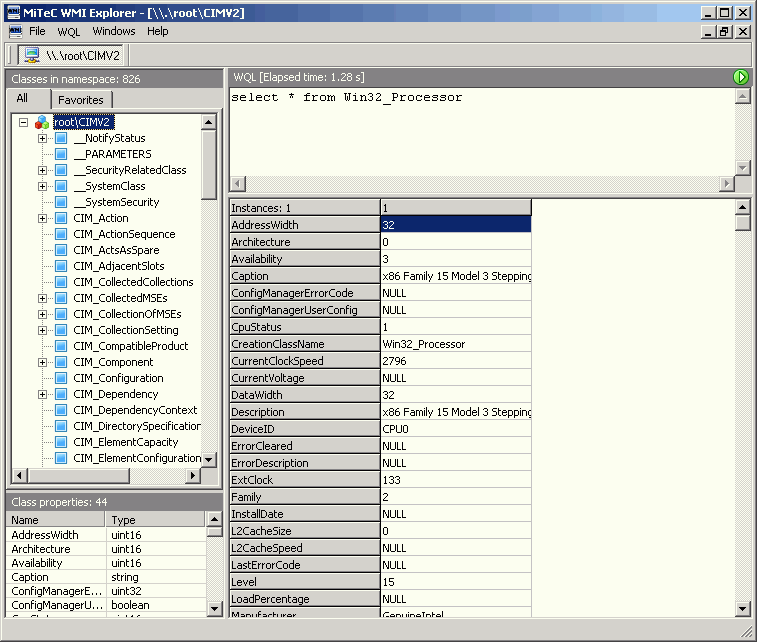Click the __SystemClass class icon

click(x=61, y=186)
